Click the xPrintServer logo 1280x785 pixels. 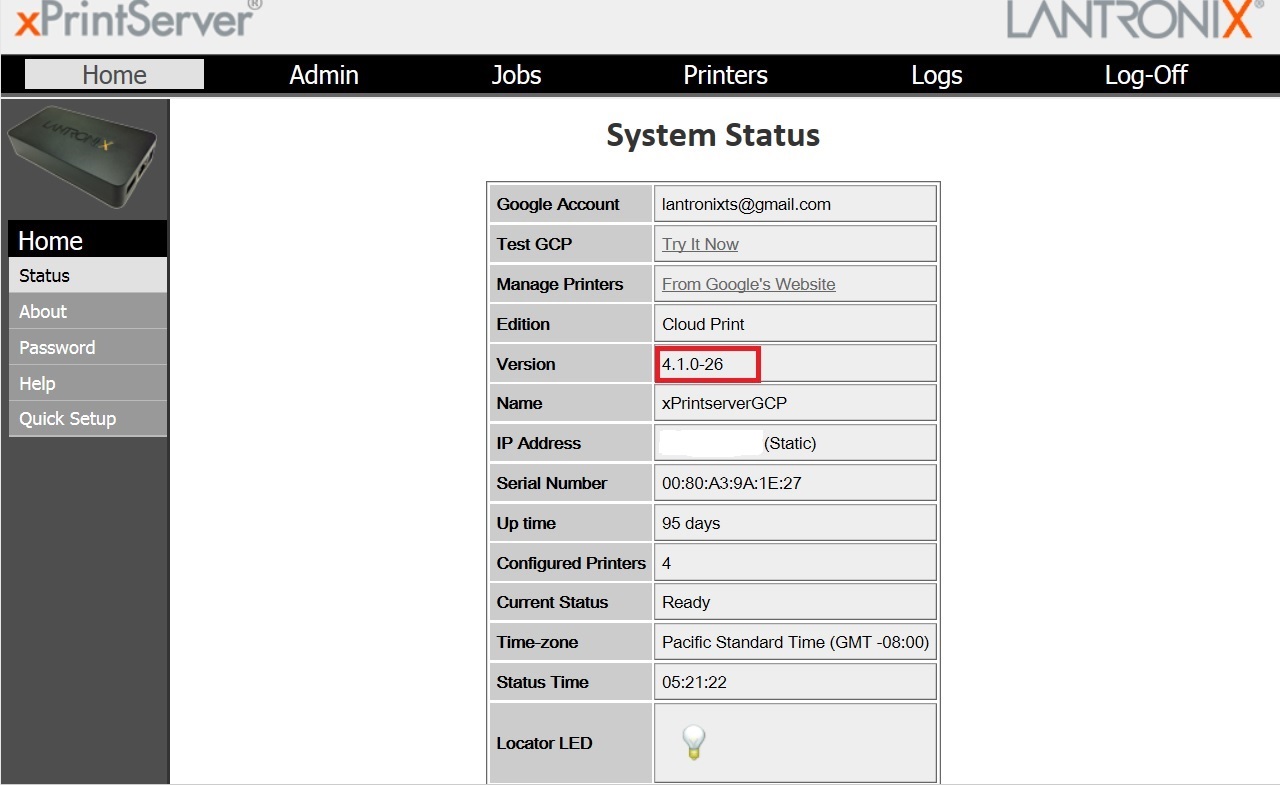pos(135,20)
